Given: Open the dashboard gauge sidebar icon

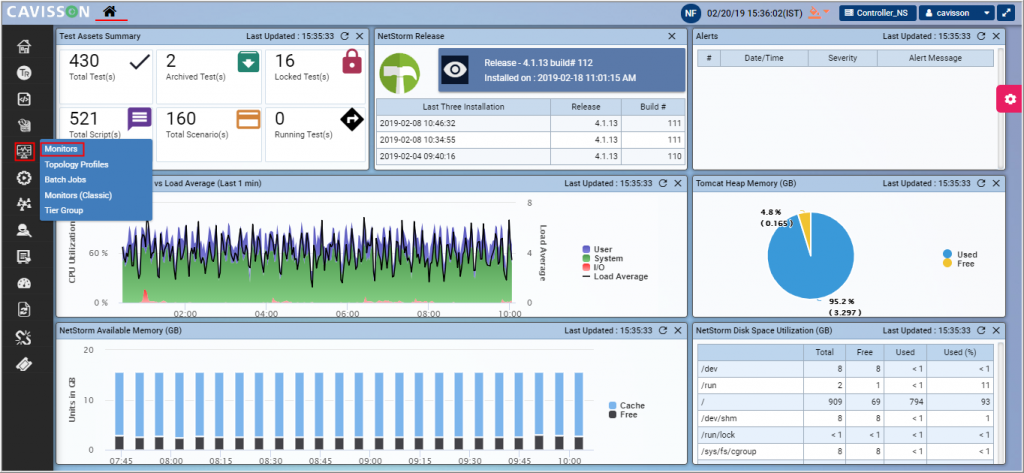Looking at the screenshot, I should [x=24, y=283].
